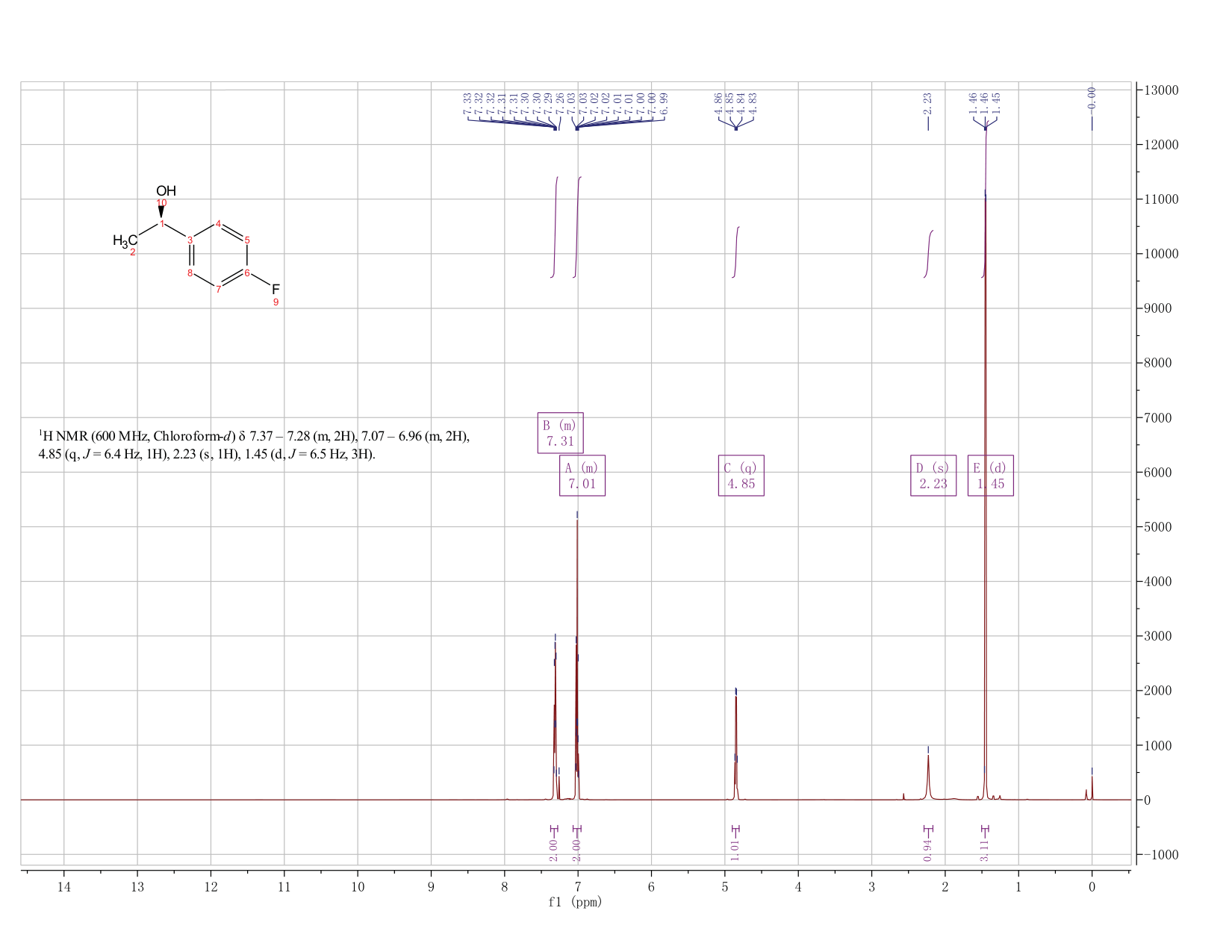
Task: Select the E (d) 1.45 multiplet box
Action: [991, 476]
